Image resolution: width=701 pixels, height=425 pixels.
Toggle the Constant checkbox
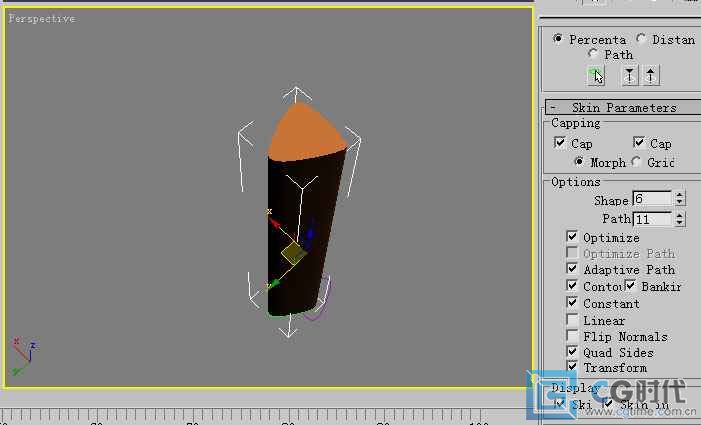(x=572, y=302)
